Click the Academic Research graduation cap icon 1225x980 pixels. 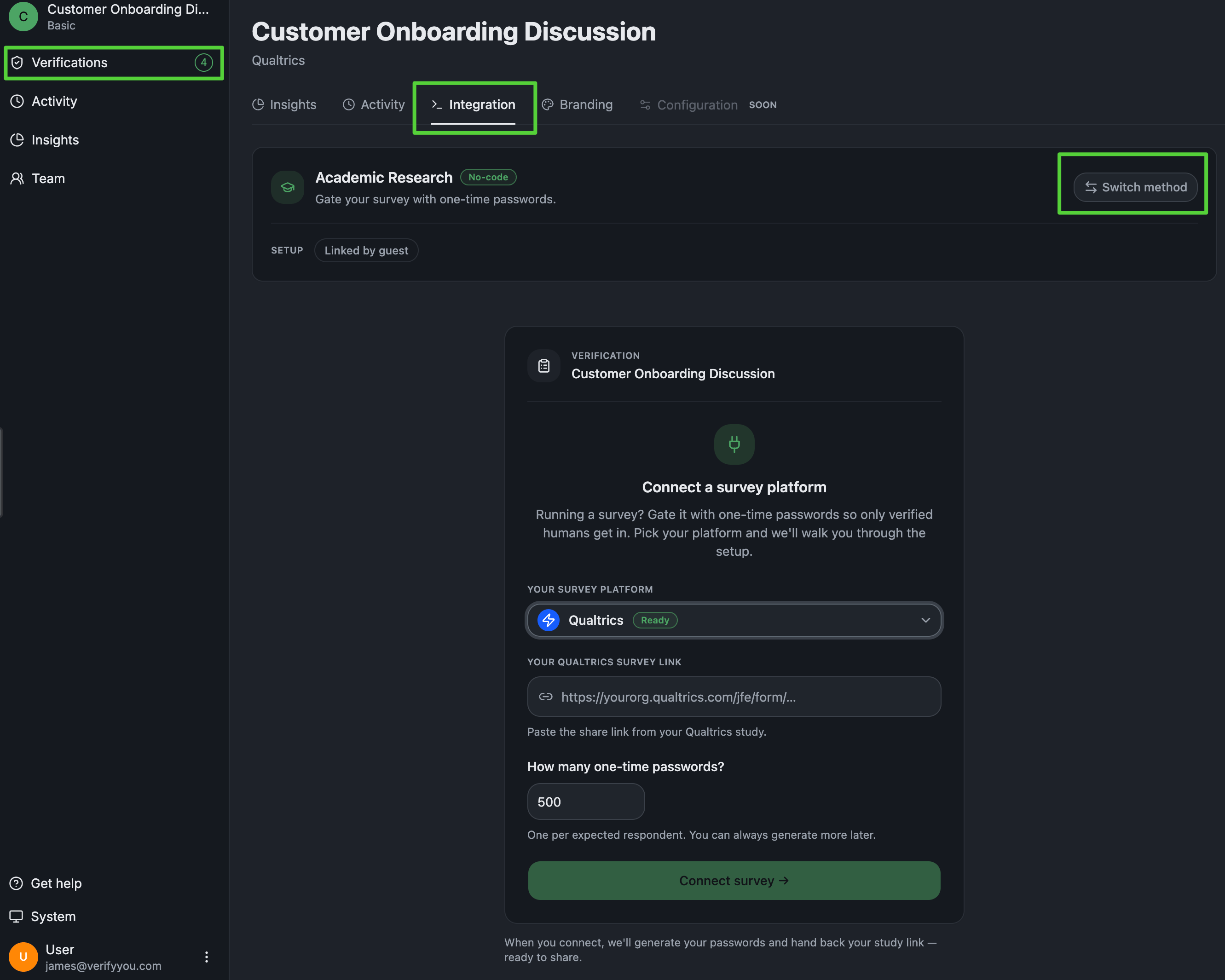click(x=288, y=187)
